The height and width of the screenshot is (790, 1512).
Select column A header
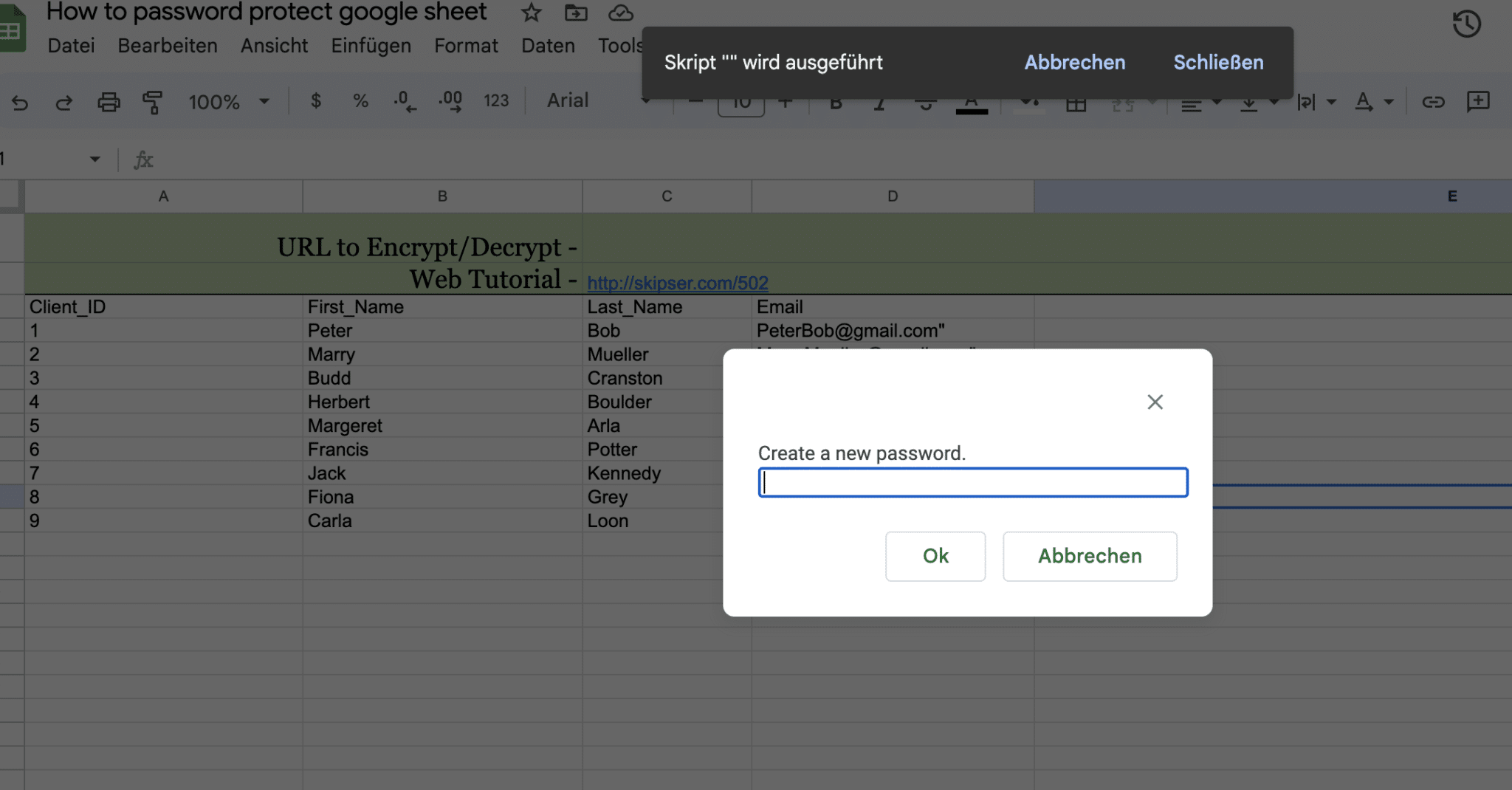click(x=163, y=196)
